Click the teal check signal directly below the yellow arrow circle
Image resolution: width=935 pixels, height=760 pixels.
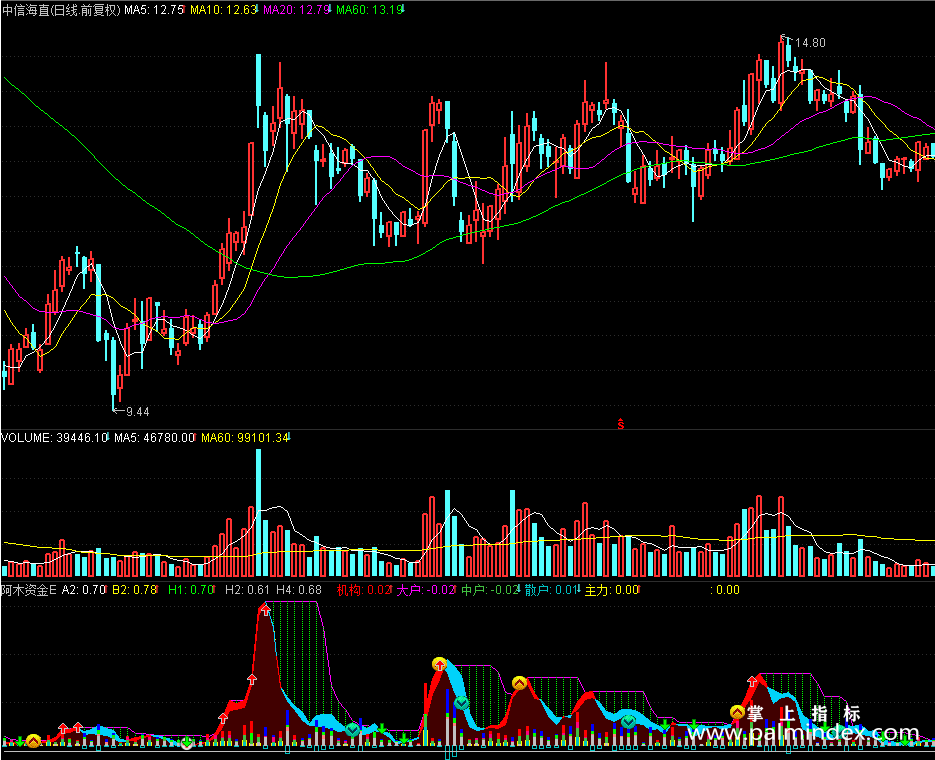[x=461, y=703]
